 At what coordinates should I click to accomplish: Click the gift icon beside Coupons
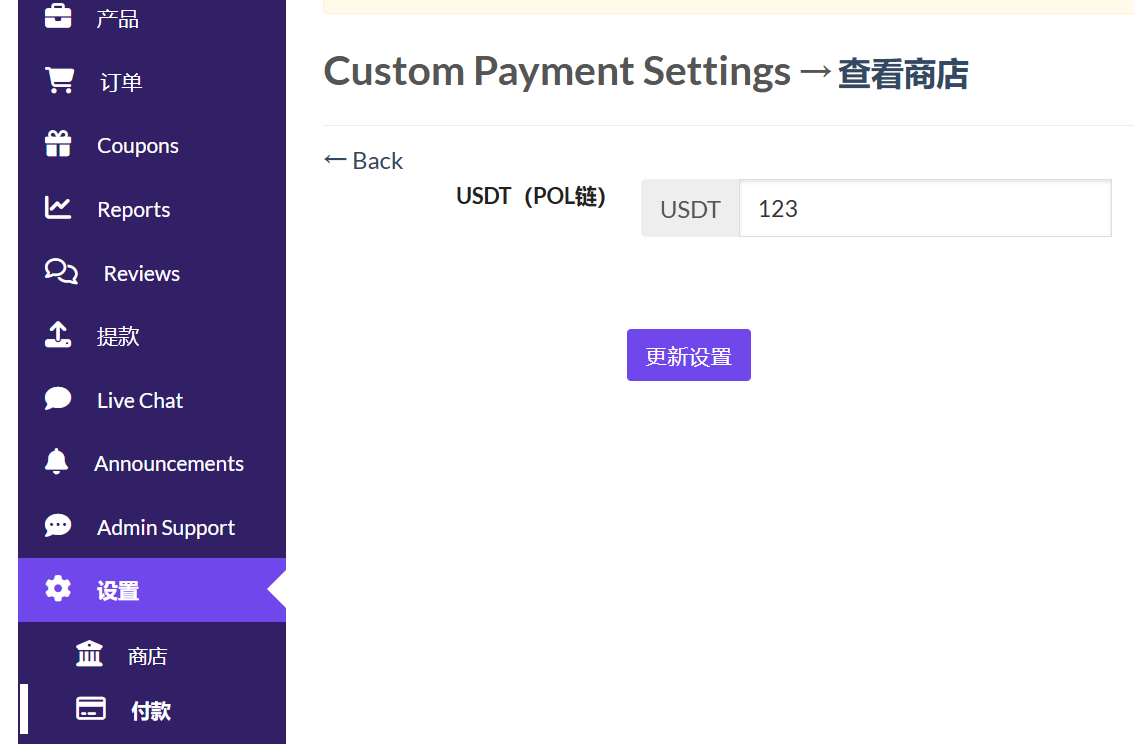click(x=58, y=145)
